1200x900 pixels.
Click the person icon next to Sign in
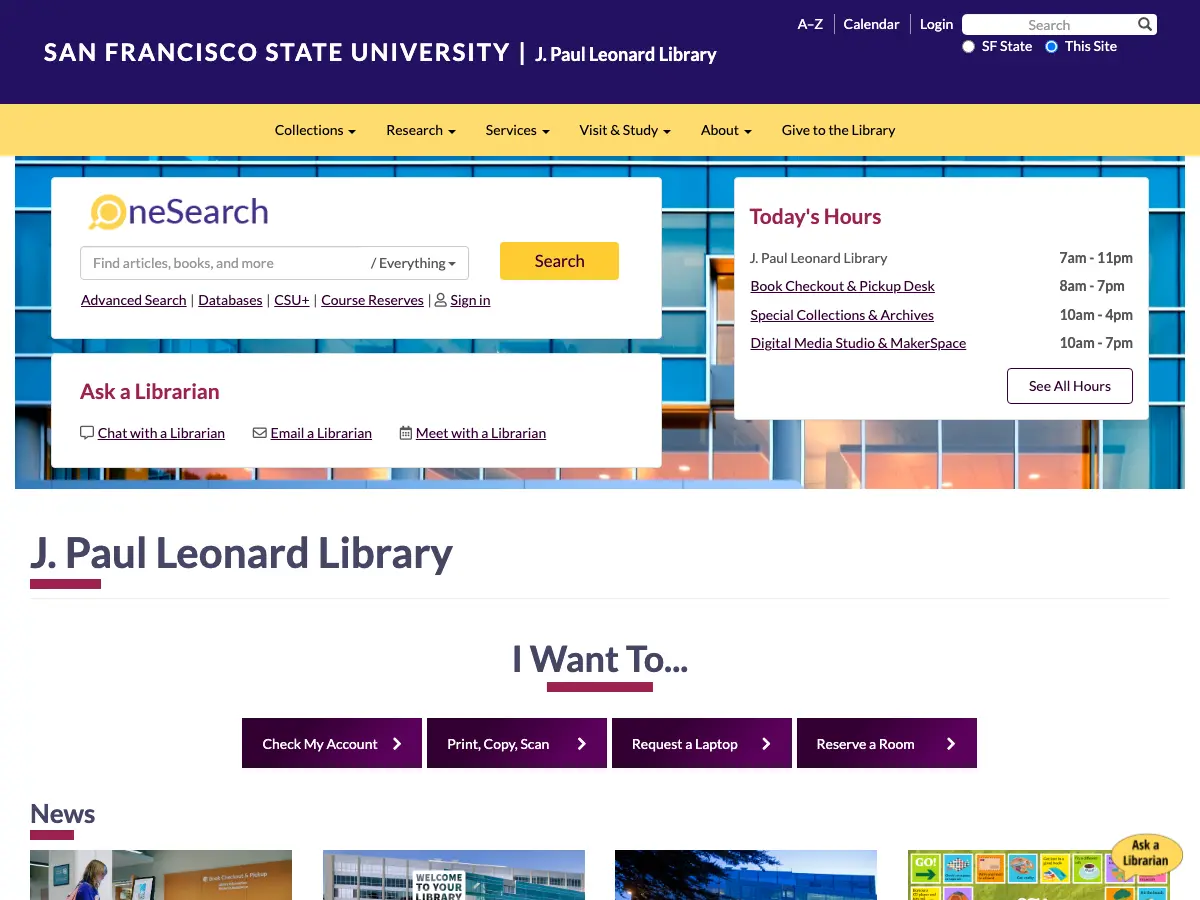pos(440,300)
